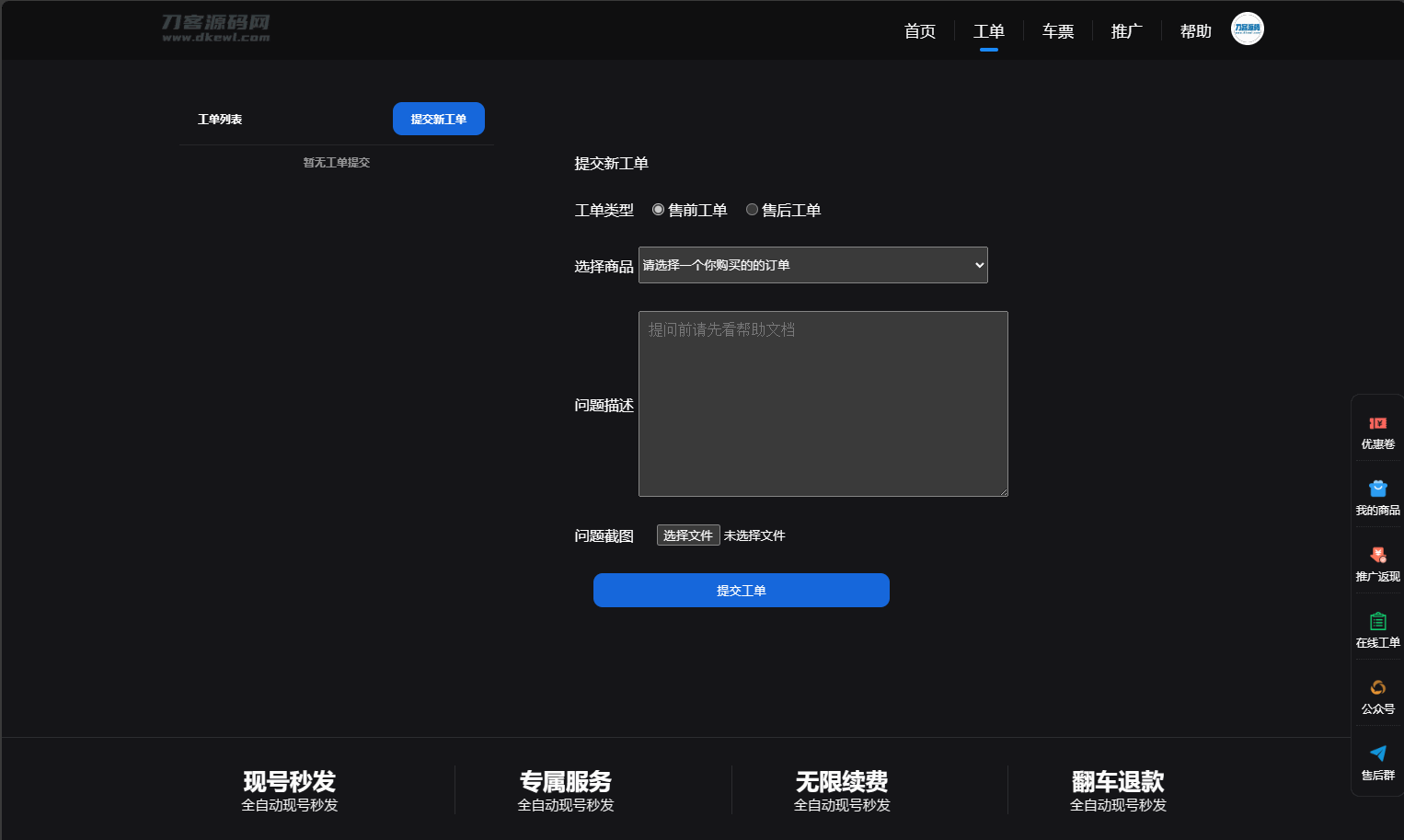The width and height of the screenshot is (1404, 840).
Task: Click the 公众号 sidebar icon
Action: [x=1377, y=688]
